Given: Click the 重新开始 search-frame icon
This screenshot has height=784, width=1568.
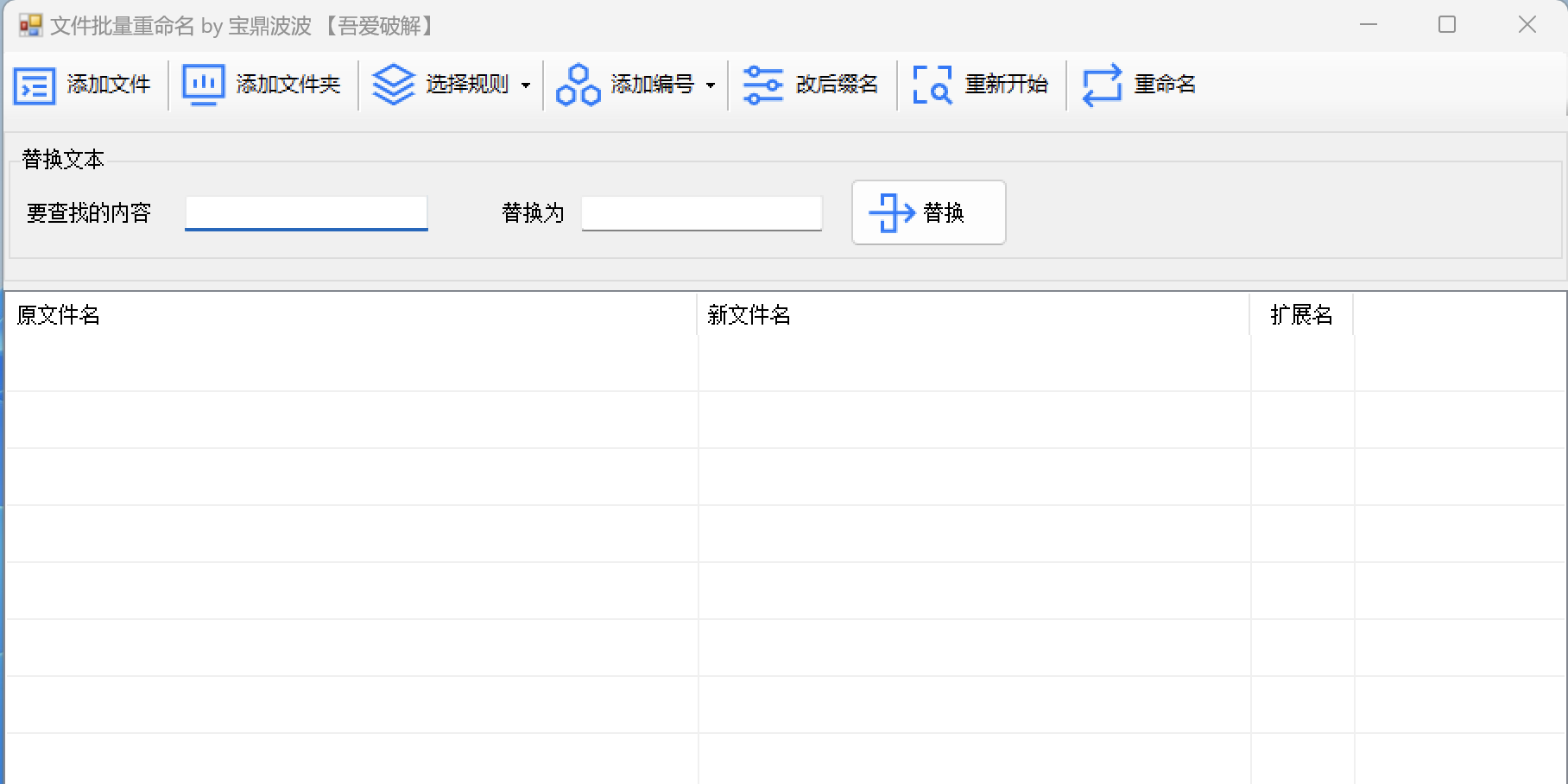Looking at the screenshot, I should click(933, 85).
